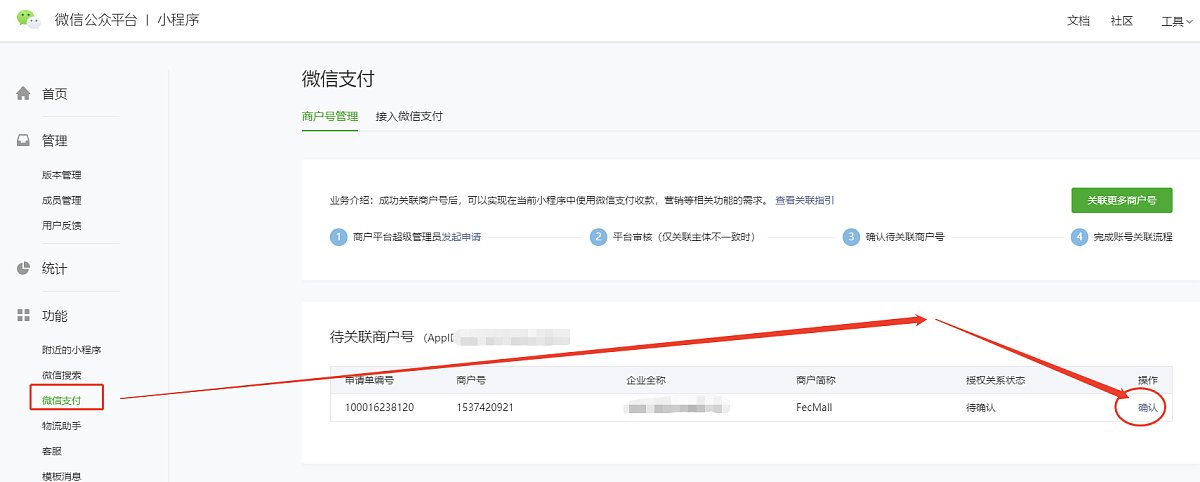Open 成员管理 in sidebar
The height and width of the screenshot is (482, 1200).
click(x=61, y=200)
